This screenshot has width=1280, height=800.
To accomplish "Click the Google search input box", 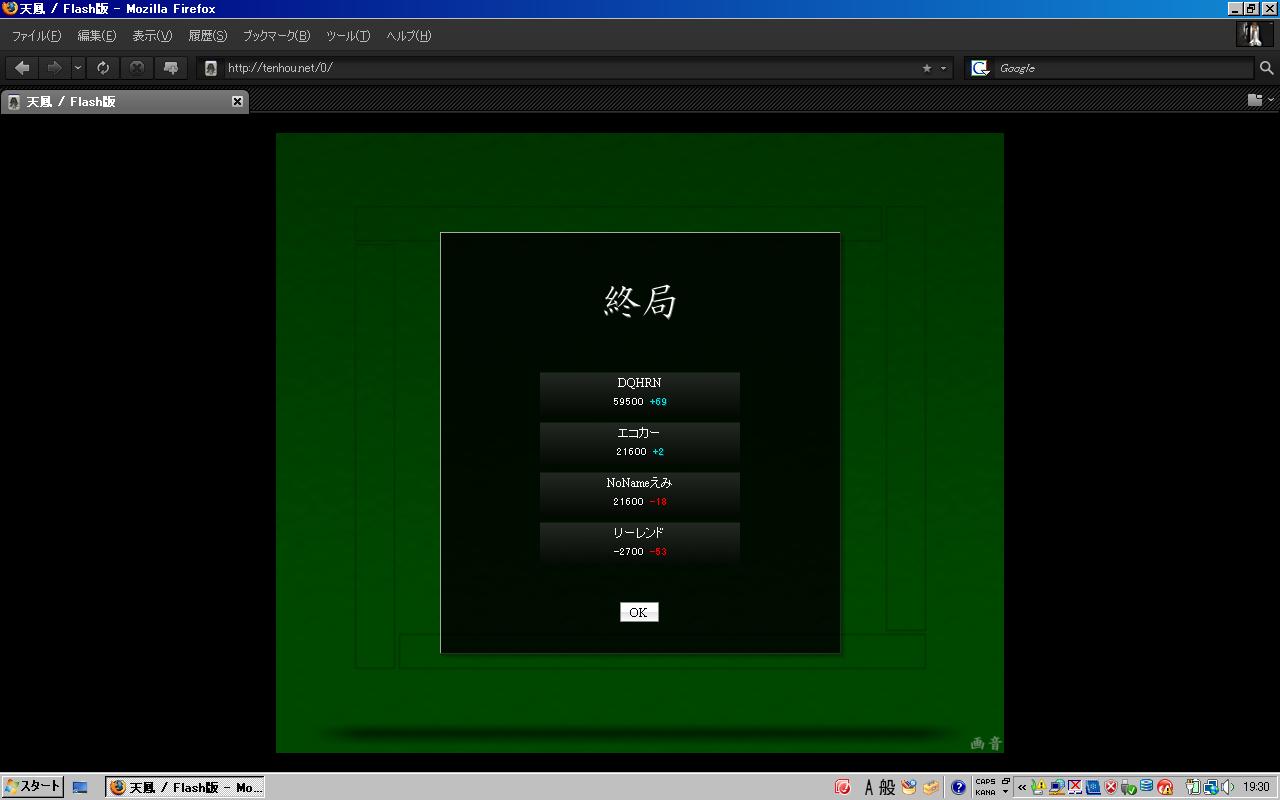I will tap(1122, 68).
